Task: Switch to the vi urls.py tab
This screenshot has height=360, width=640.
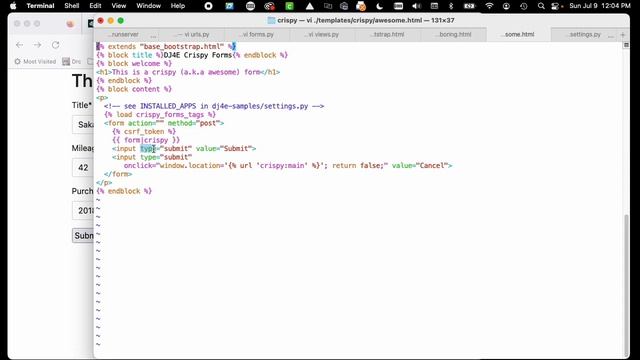Action: [x=192, y=35]
